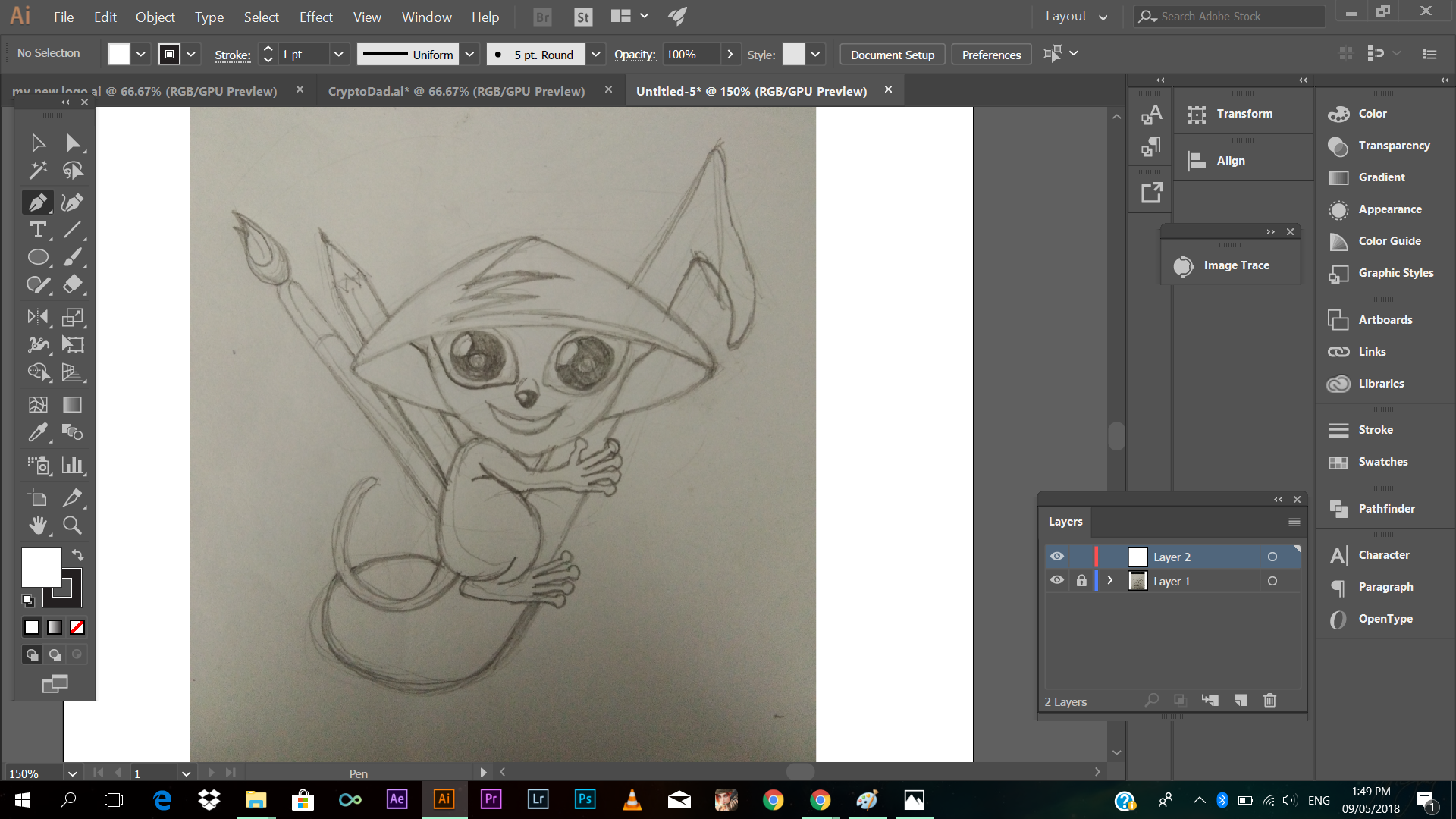
Task: Set fill mode to Gradient
Action: click(55, 627)
